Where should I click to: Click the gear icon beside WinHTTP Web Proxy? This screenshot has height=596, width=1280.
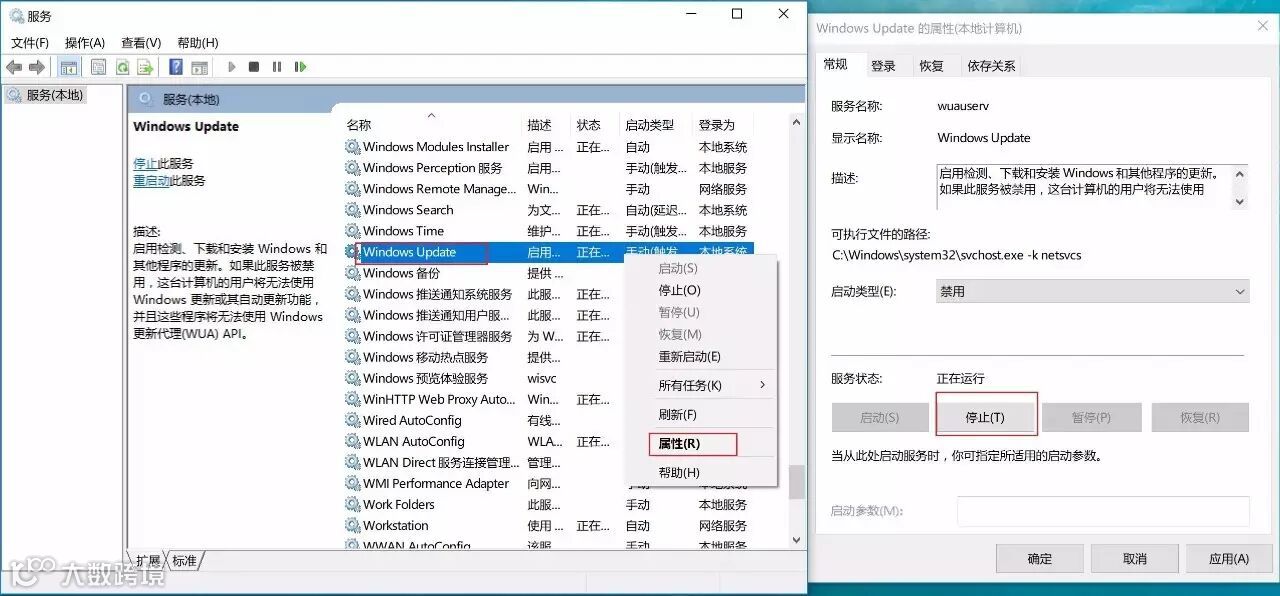[x=353, y=399]
